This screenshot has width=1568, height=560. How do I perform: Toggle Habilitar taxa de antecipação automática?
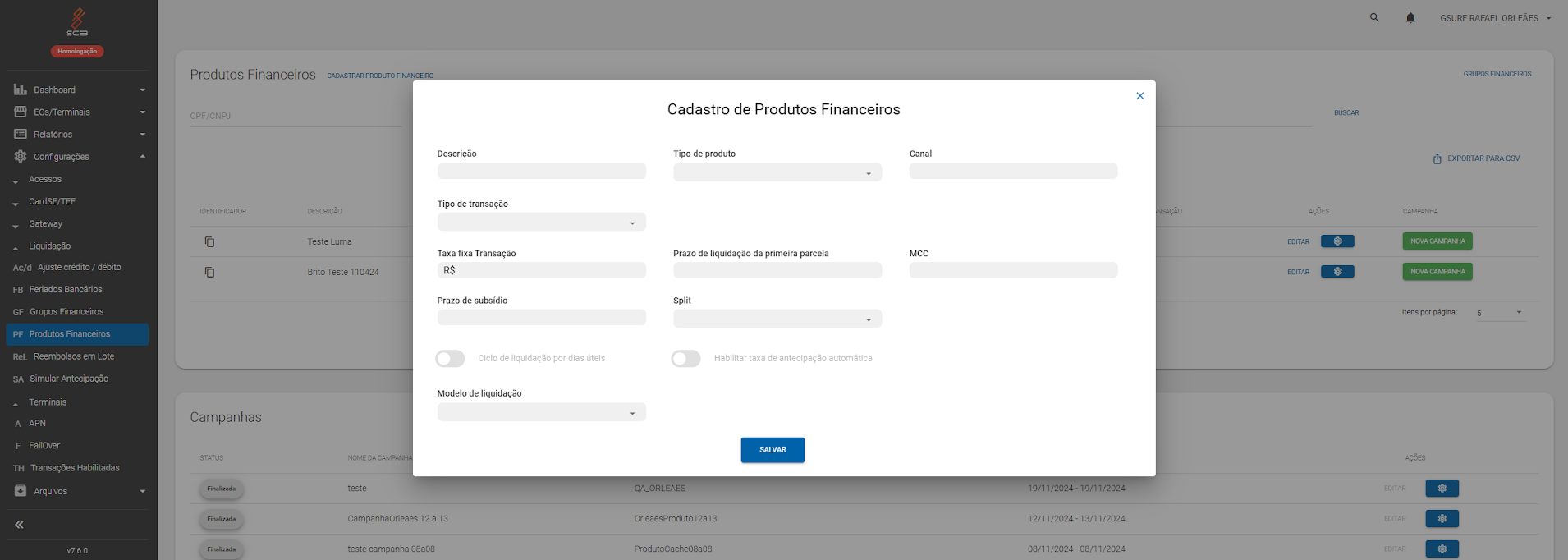pyautogui.click(x=685, y=359)
